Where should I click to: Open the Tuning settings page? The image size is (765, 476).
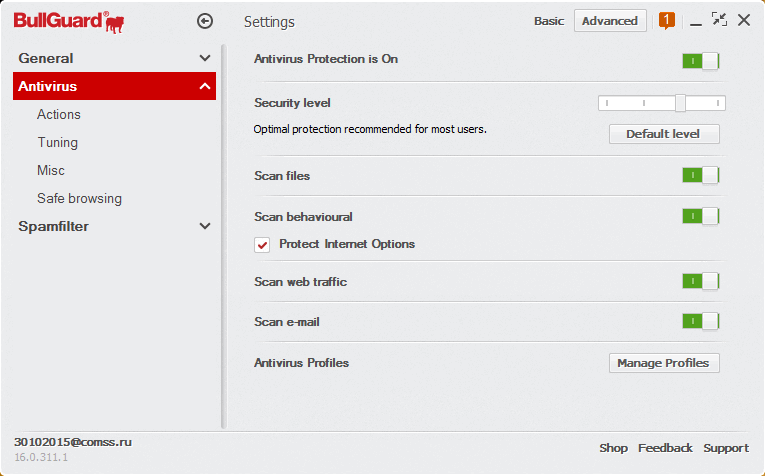click(58, 142)
